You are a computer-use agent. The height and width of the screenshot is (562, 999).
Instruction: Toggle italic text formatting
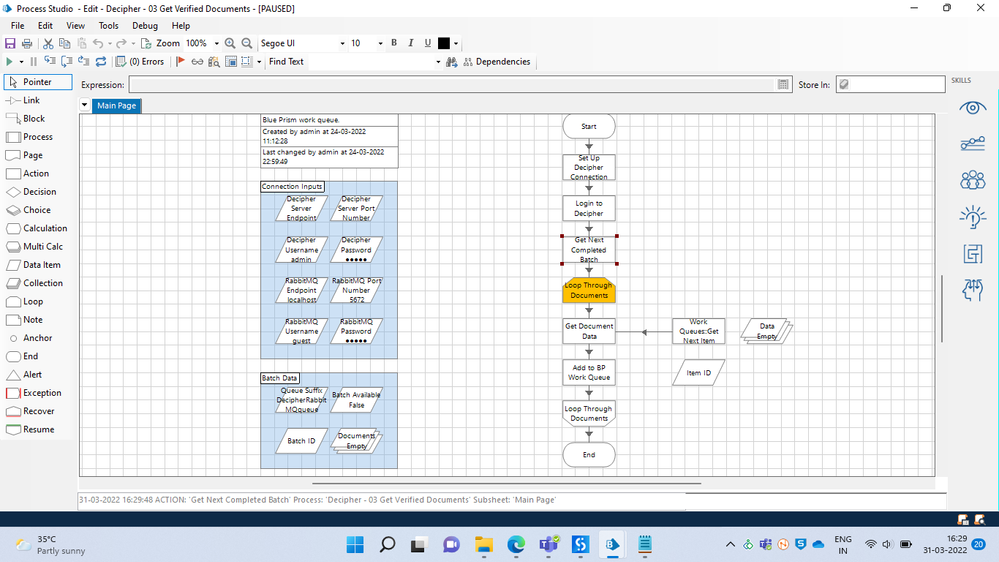tap(411, 43)
